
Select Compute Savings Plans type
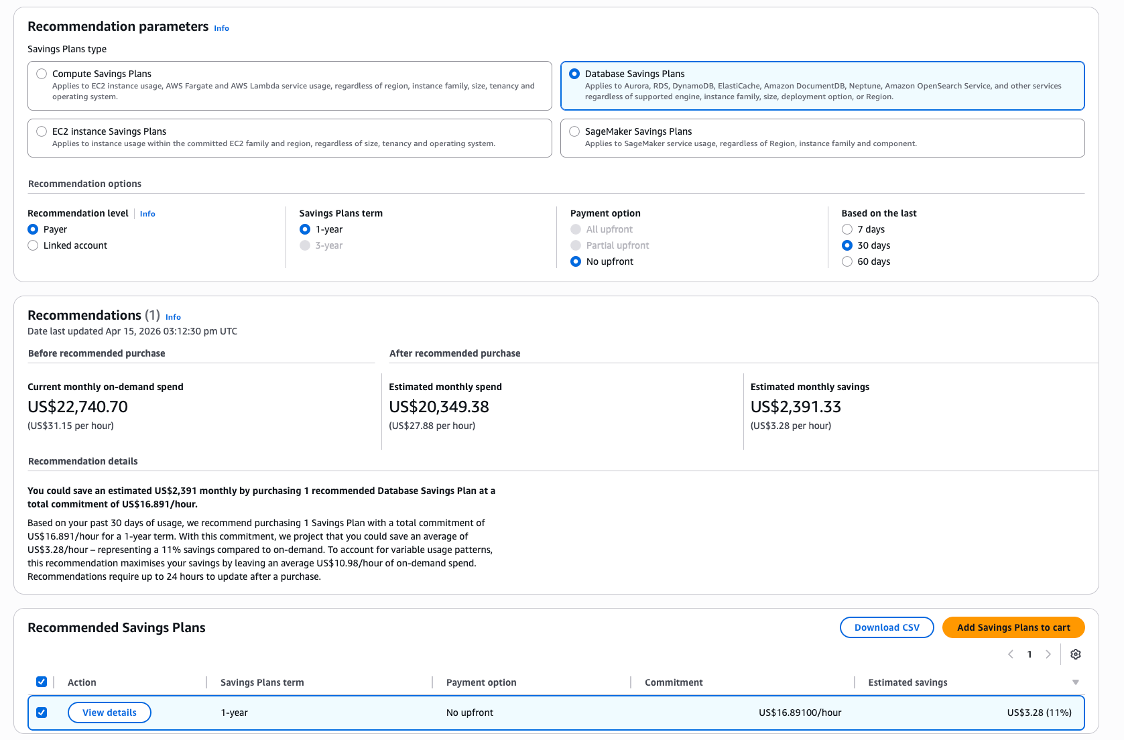click(42, 74)
